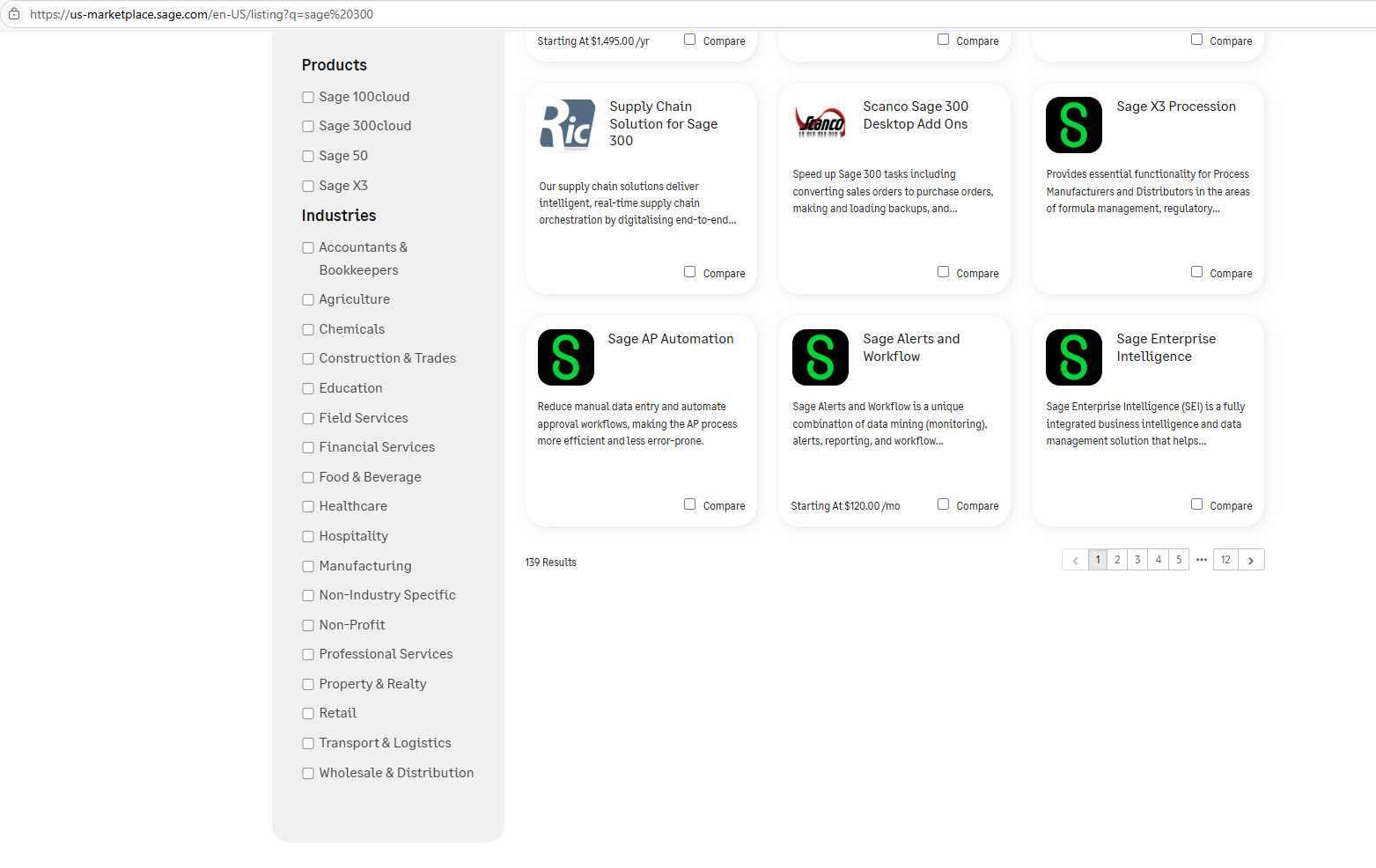Open Sage Enterprise Intelligence title
This screenshot has width=1376, height=868.
tap(1166, 348)
